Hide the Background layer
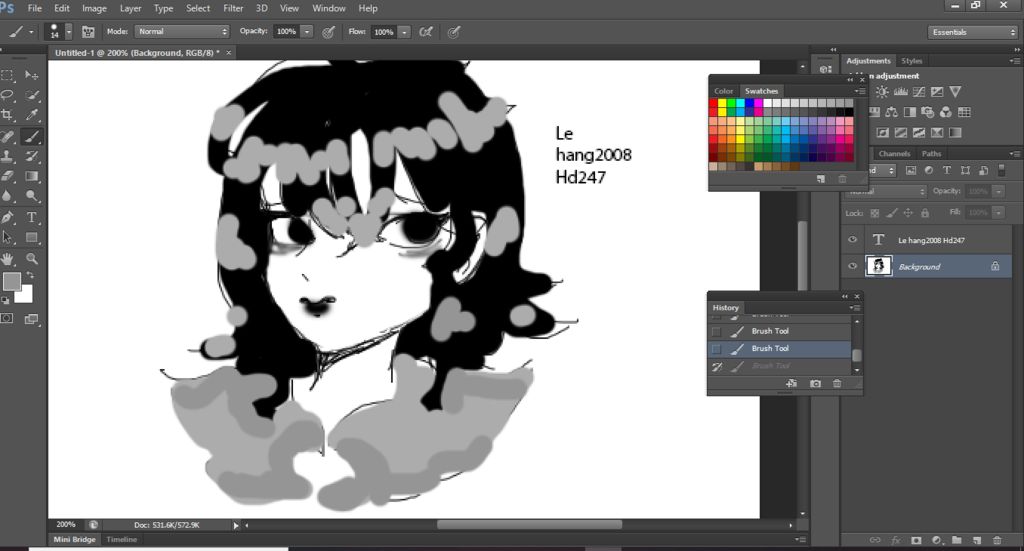1024x551 pixels. click(x=852, y=266)
